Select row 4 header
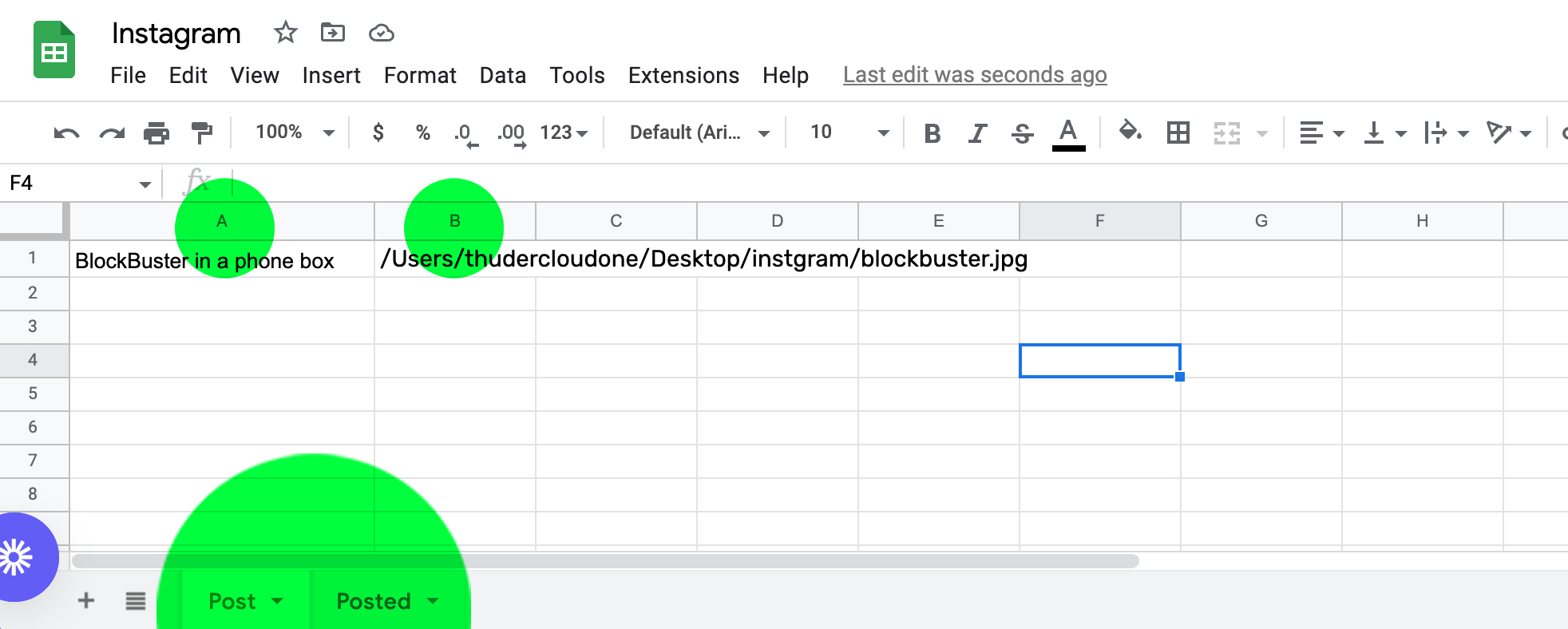The image size is (1568, 629). pyautogui.click(x=33, y=359)
